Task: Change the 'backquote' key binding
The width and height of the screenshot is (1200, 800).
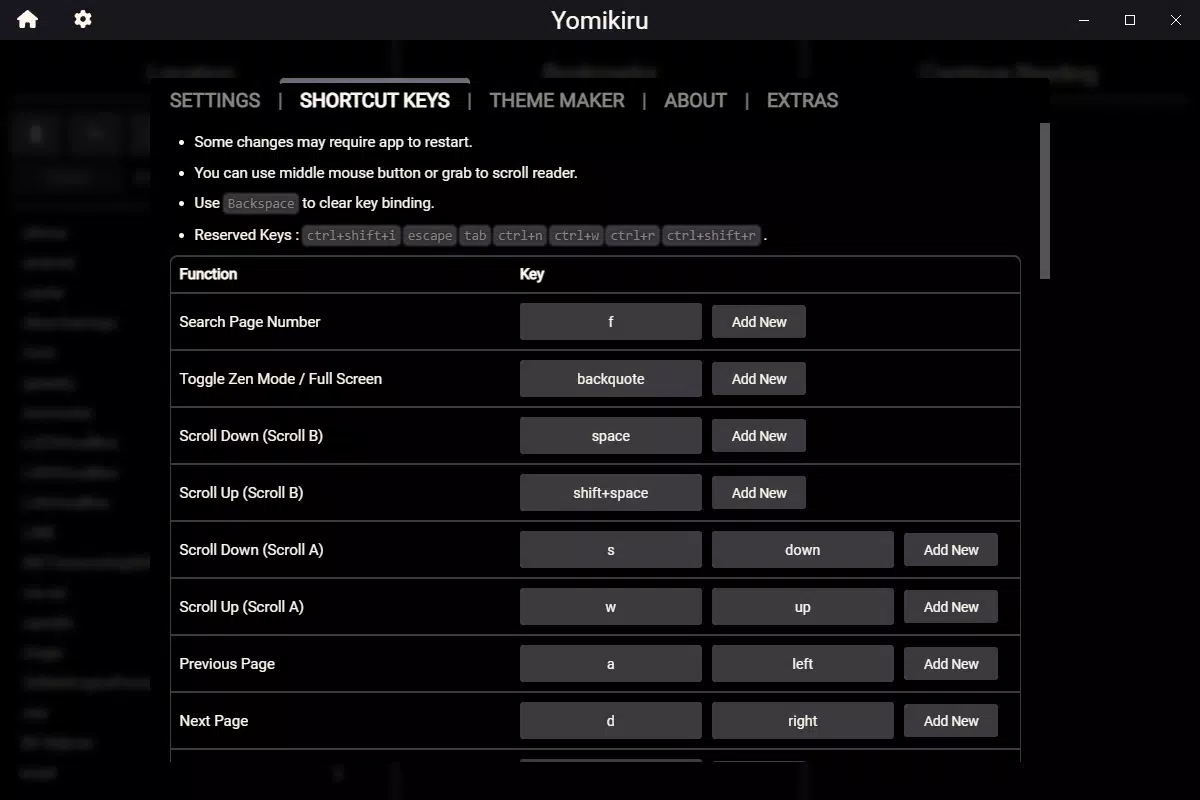Action: [611, 379]
